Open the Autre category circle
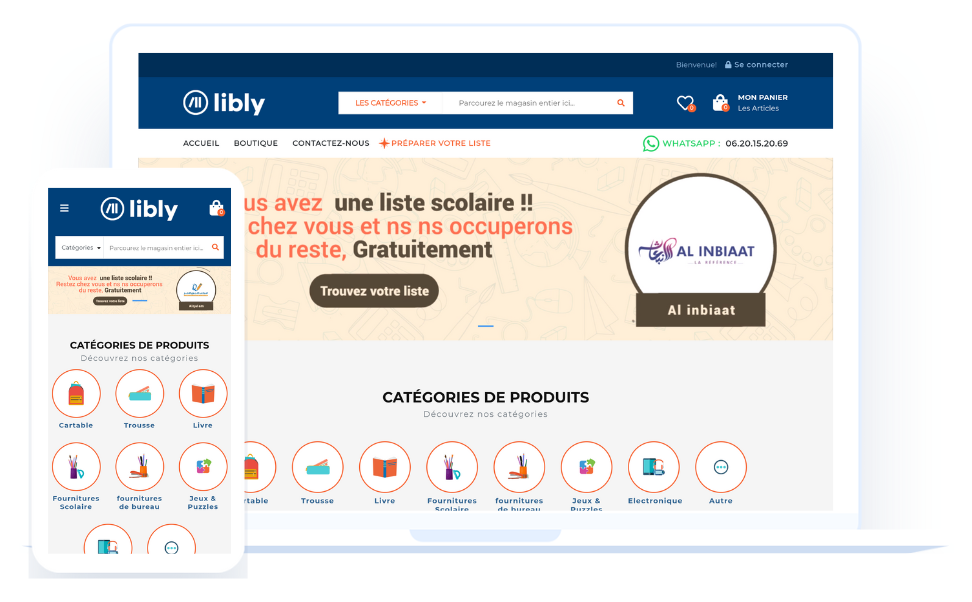This screenshot has width=972, height=602. coord(720,467)
